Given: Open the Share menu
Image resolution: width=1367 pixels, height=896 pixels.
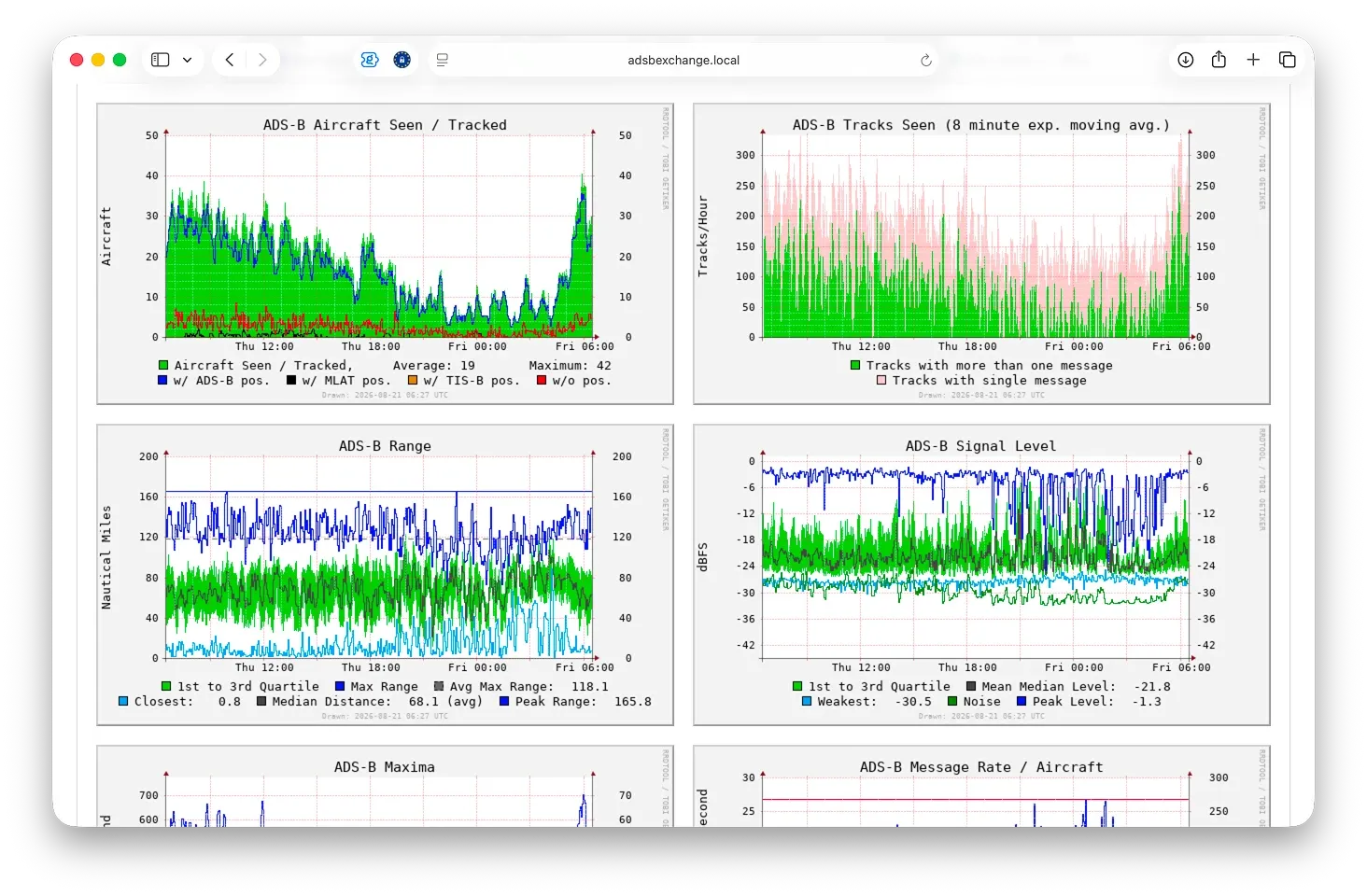Looking at the screenshot, I should click(1219, 60).
